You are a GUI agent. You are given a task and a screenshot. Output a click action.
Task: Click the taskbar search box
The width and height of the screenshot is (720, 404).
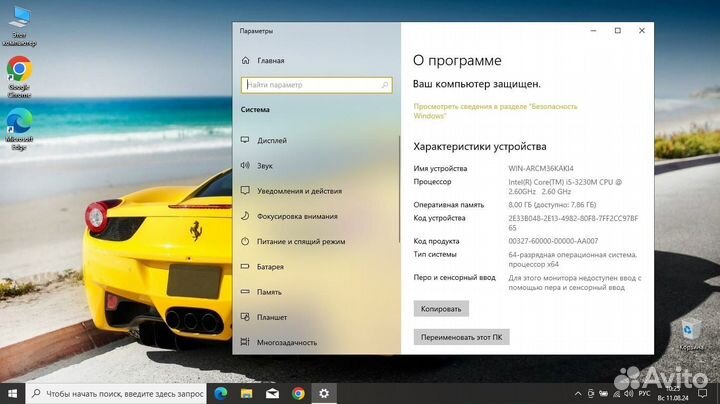pyautogui.click(x=116, y=393)
